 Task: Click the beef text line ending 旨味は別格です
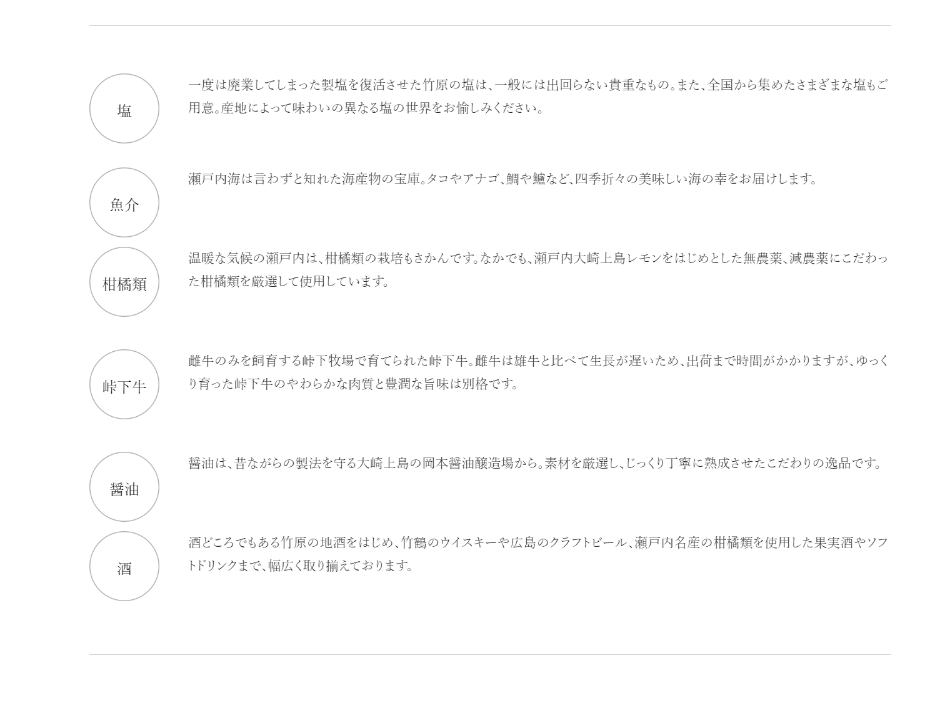coord(353,384)
